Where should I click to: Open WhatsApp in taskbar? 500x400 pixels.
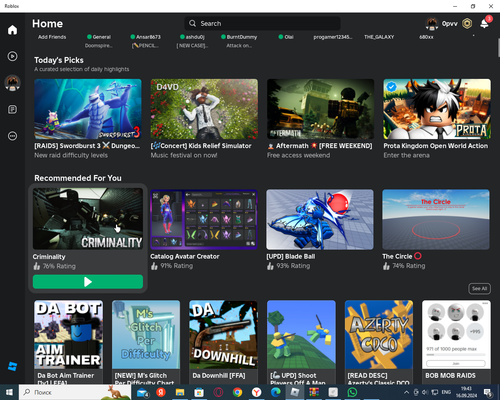[352, 392]
